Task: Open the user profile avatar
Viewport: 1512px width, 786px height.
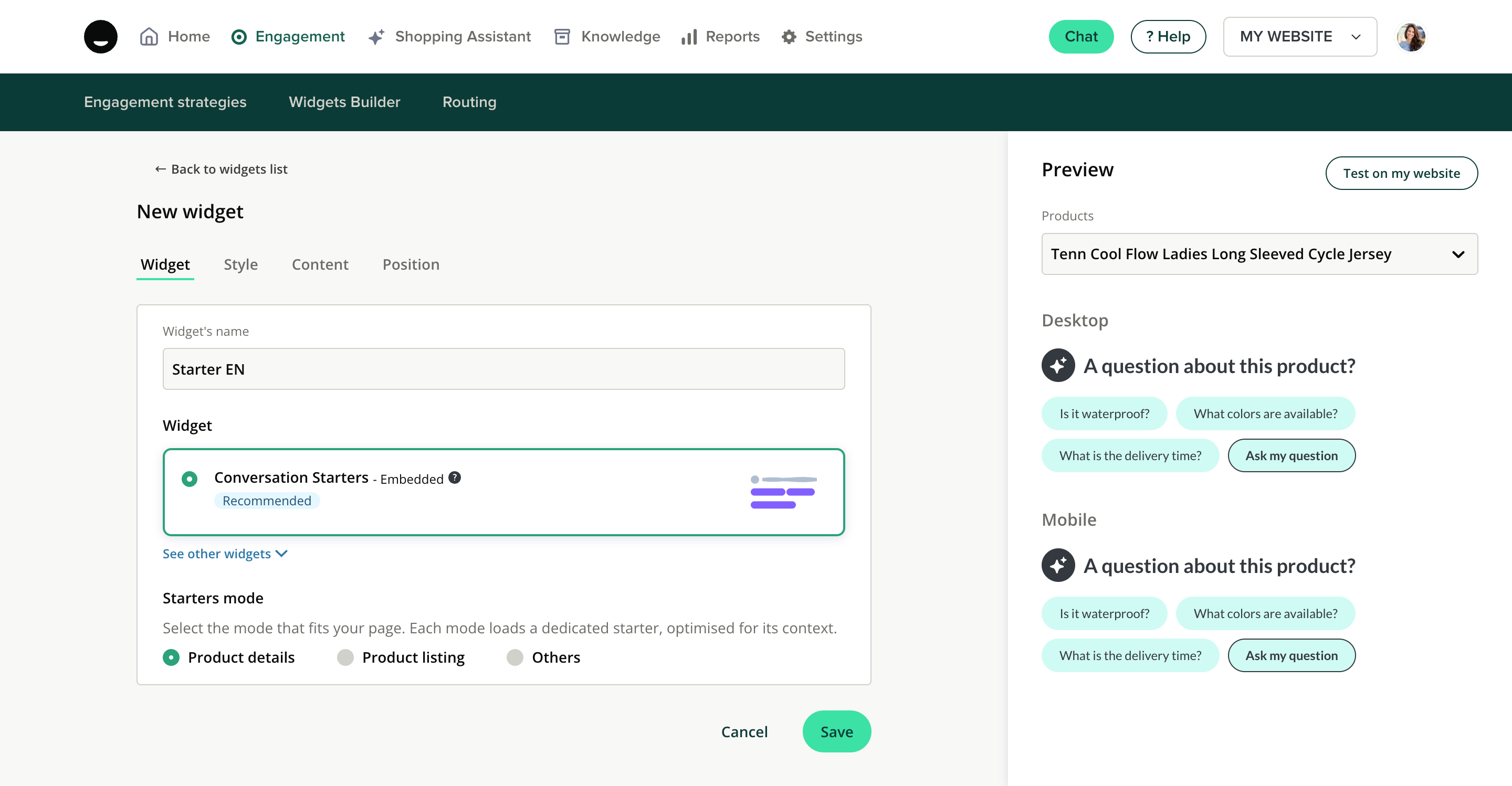Action: click(1411, 37)
